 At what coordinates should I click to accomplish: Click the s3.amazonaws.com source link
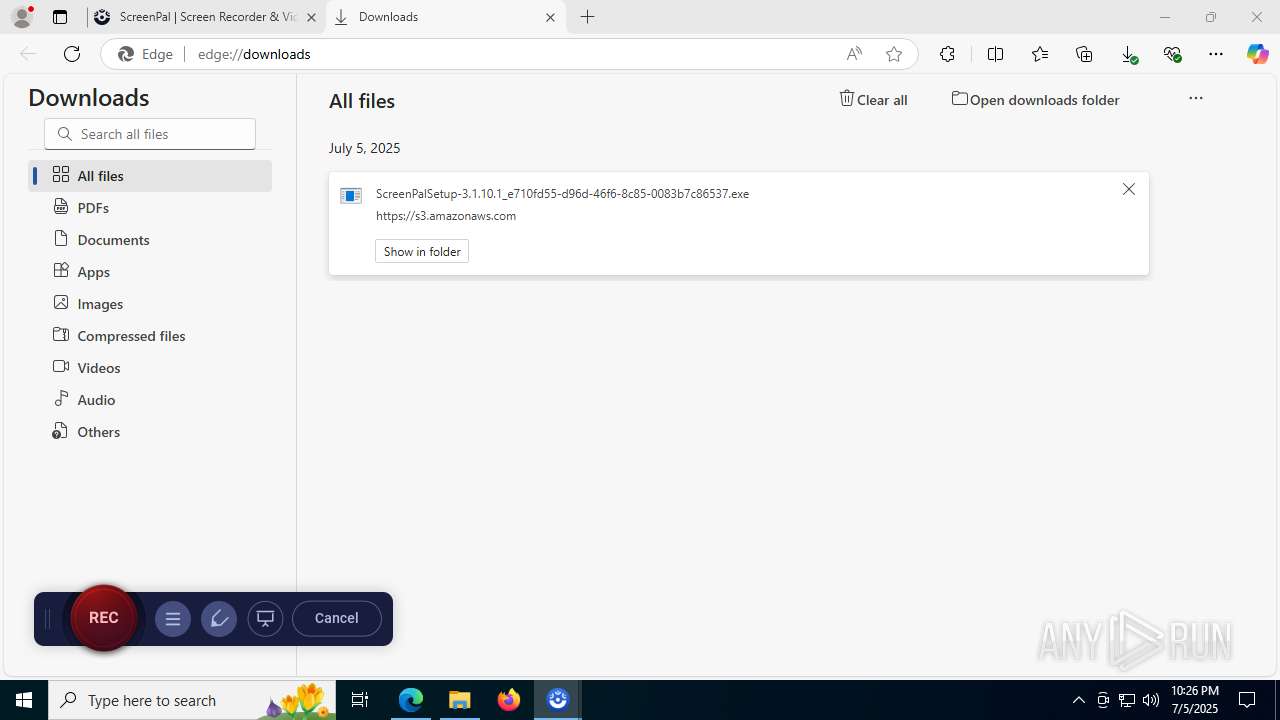446,216
